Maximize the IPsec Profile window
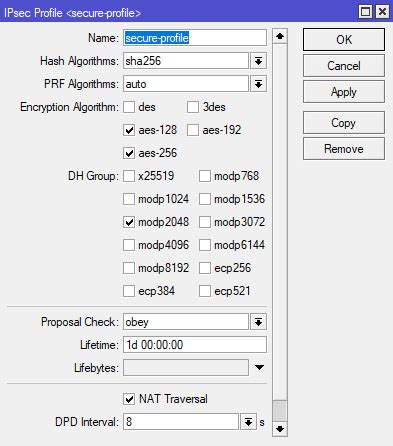Image resolution: width=393 pixels, height=446 pixels. (366, 12)
